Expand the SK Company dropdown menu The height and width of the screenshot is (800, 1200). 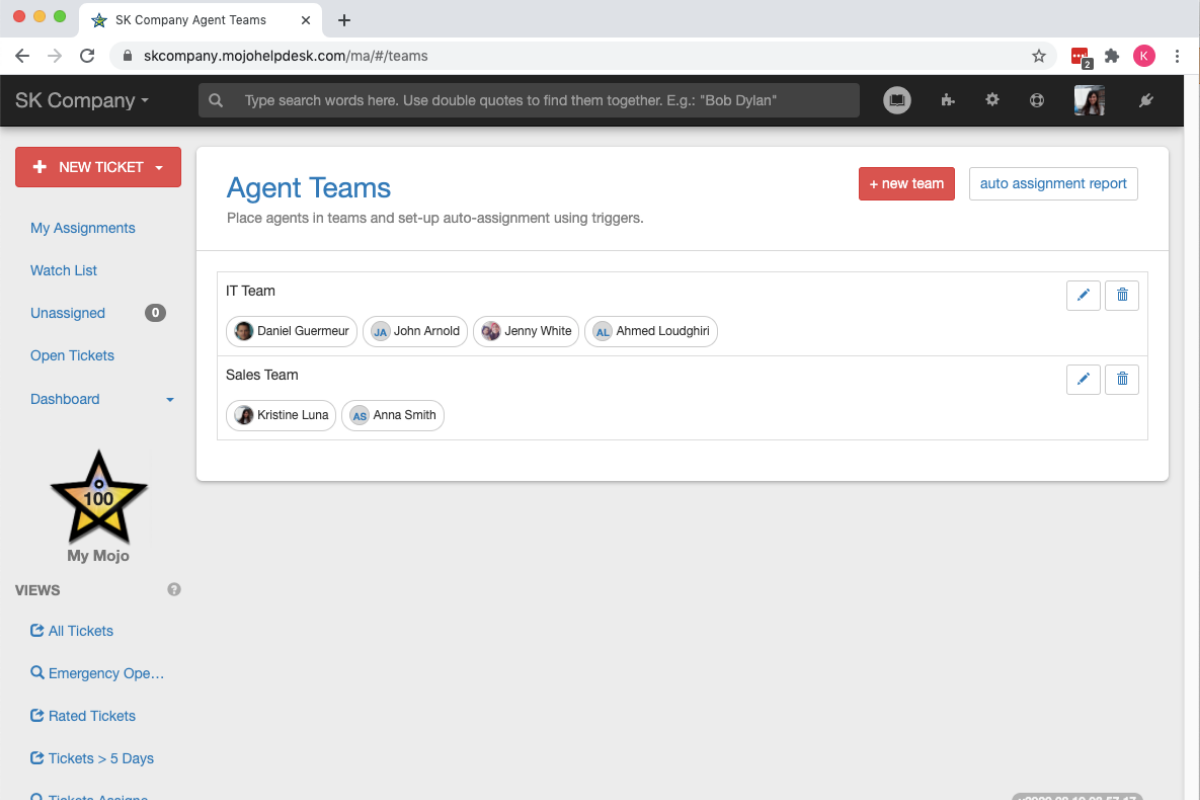pyautogui.click(x=82, y=101)
